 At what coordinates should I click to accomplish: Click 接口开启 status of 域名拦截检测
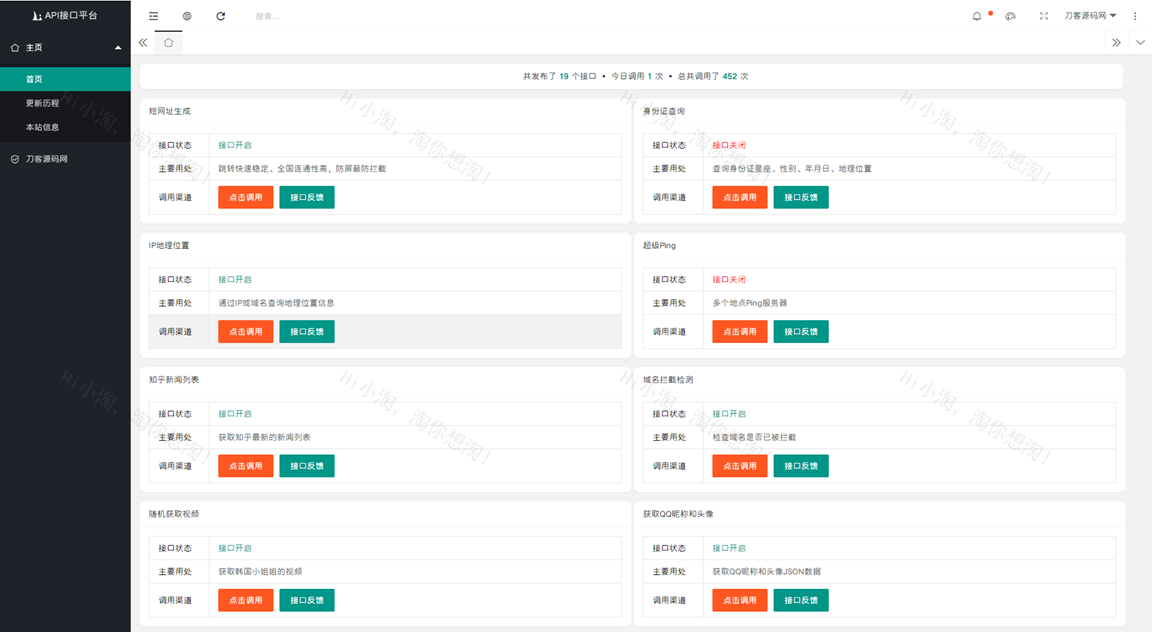[x=729, y=414]
